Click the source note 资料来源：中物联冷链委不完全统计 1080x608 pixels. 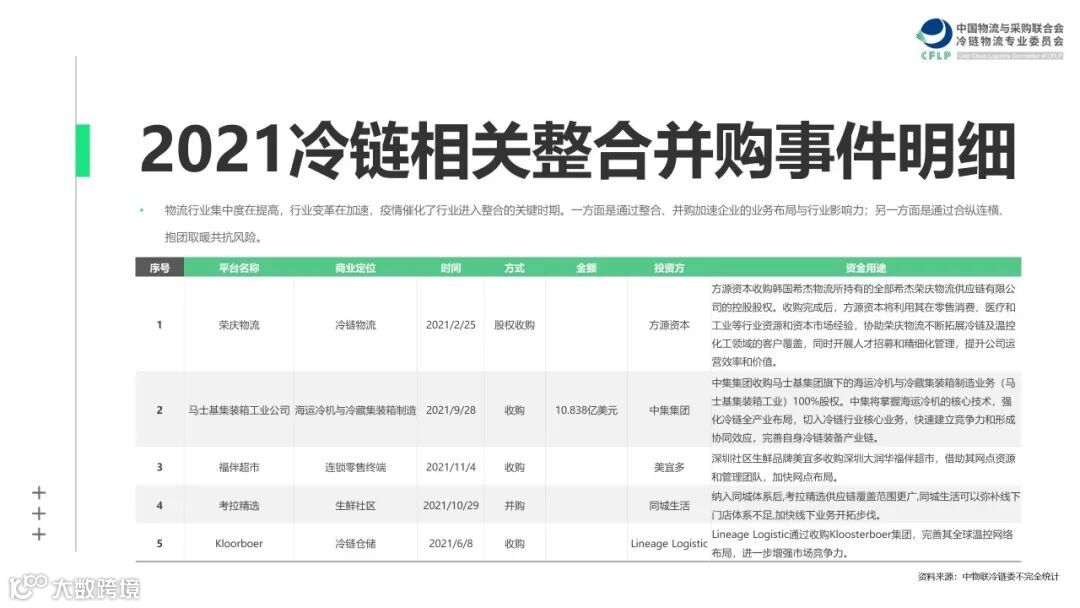988,576
